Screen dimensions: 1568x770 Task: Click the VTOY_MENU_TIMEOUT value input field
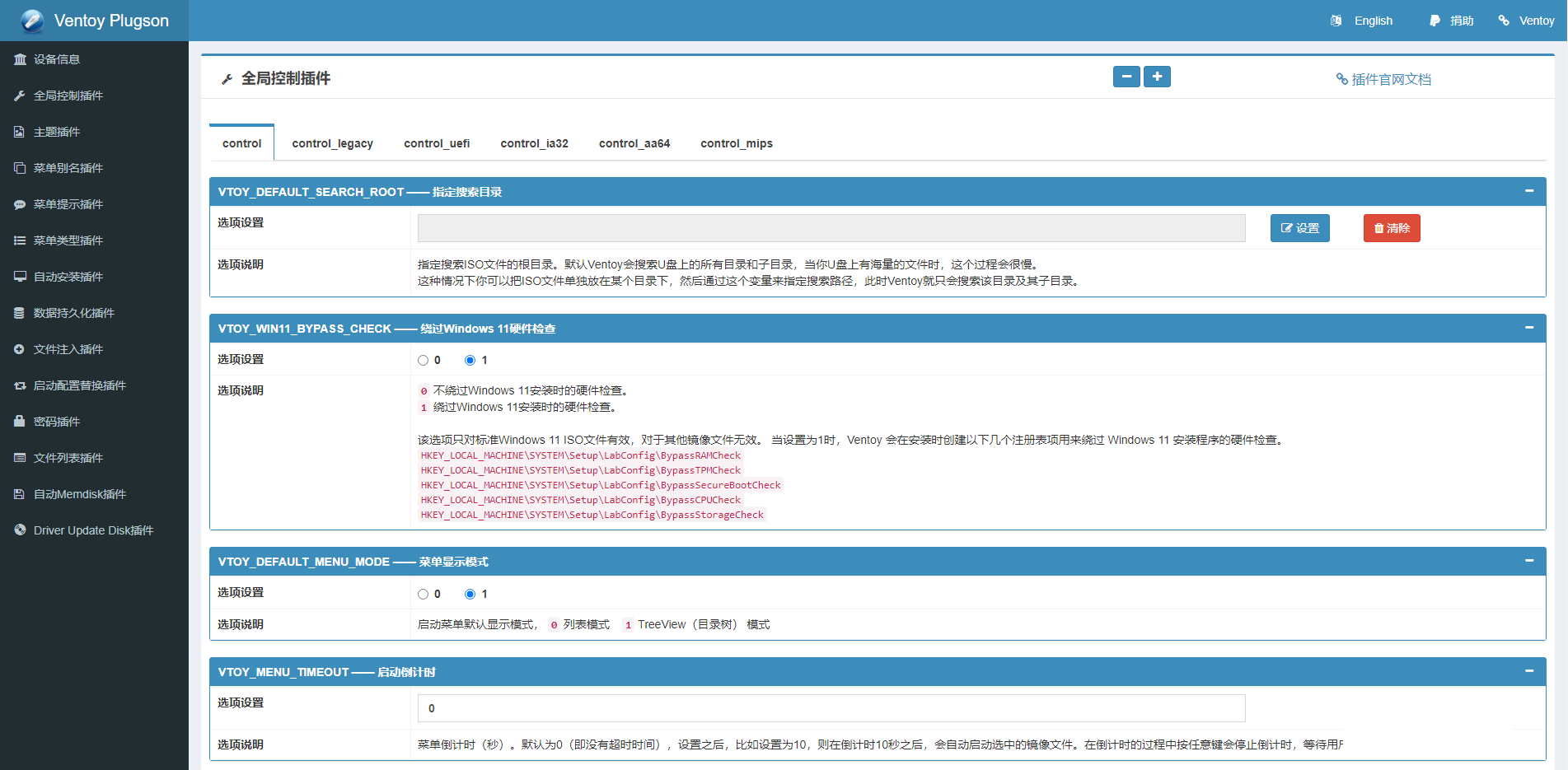(831, 708)
